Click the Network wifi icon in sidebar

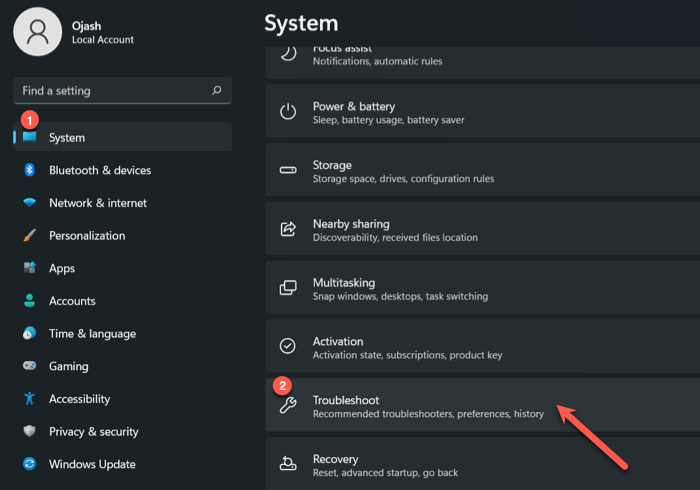pos(29,203)
